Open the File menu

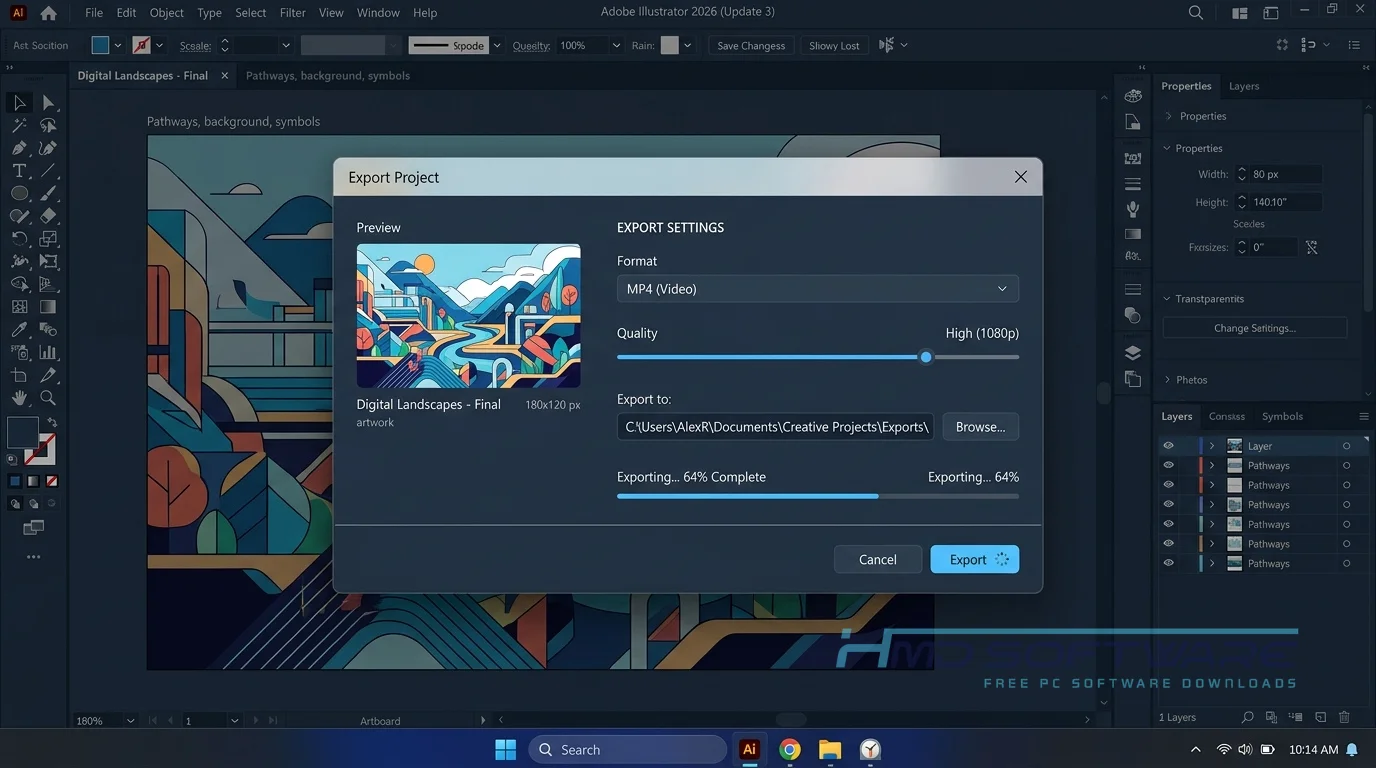(94, 13)
